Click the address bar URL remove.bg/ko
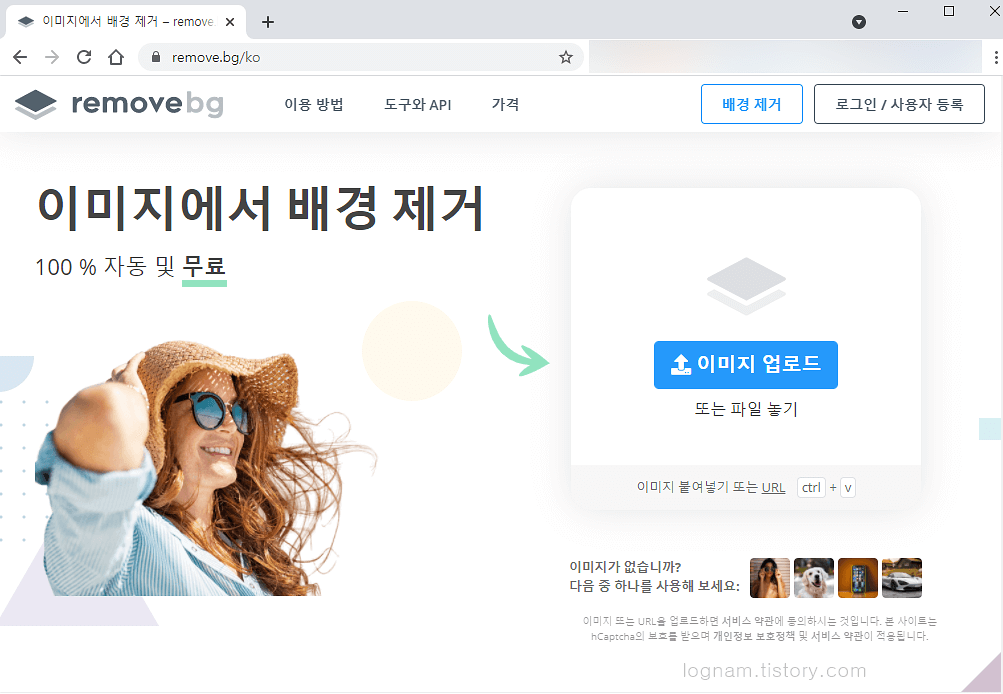Screen dimensions: 1003x694 coord(216,58)
